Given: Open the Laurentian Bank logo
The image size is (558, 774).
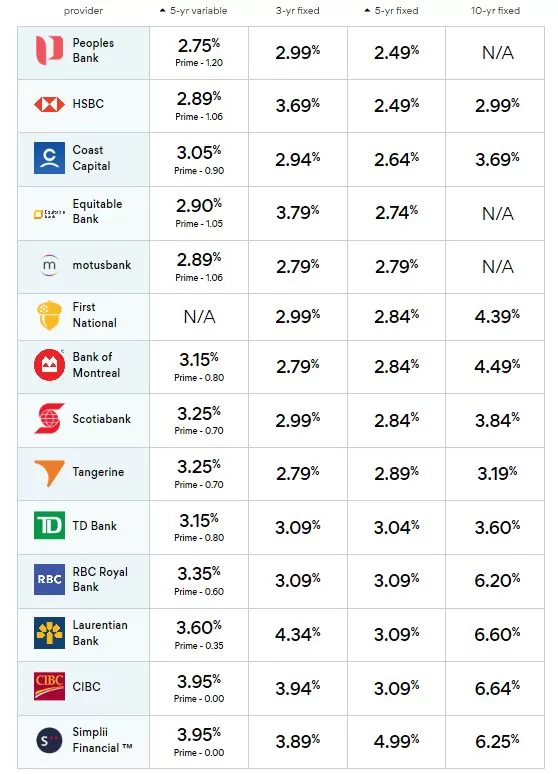Looking at the screenshot, I should coord(49,633).
